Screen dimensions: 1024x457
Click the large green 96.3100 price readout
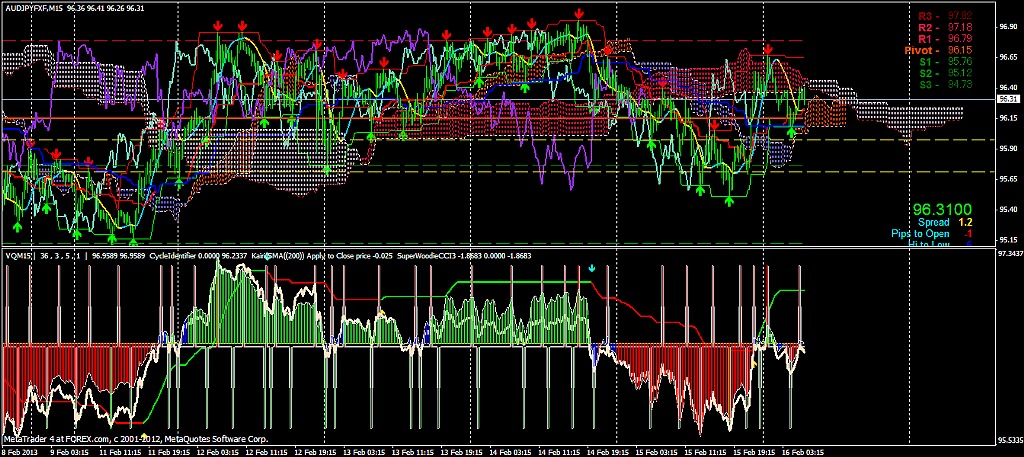[x=943, y=209]
